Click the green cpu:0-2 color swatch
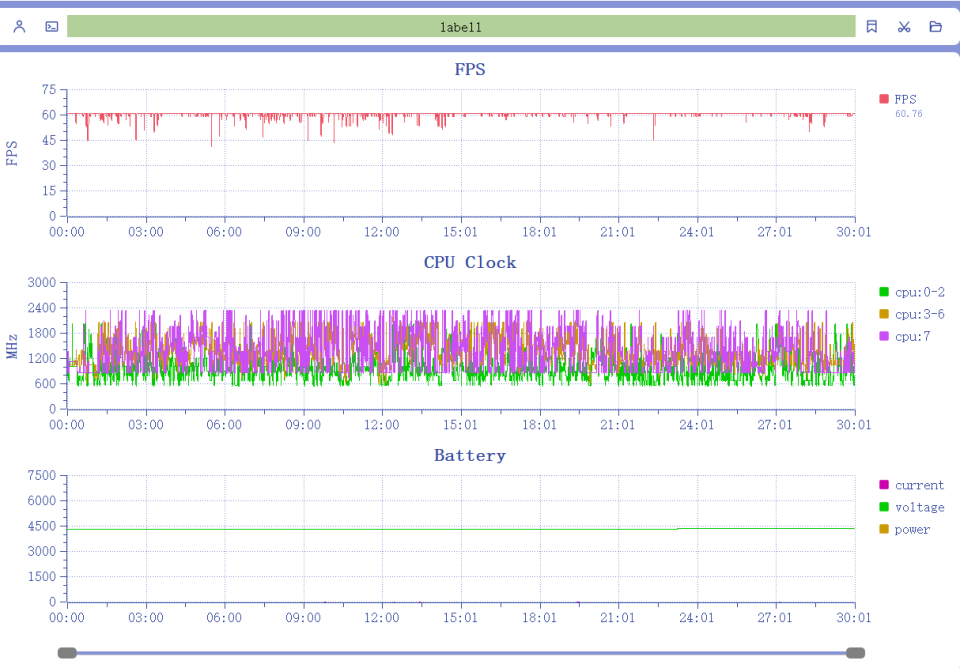 pyautogui.click(x=884, y=291)
